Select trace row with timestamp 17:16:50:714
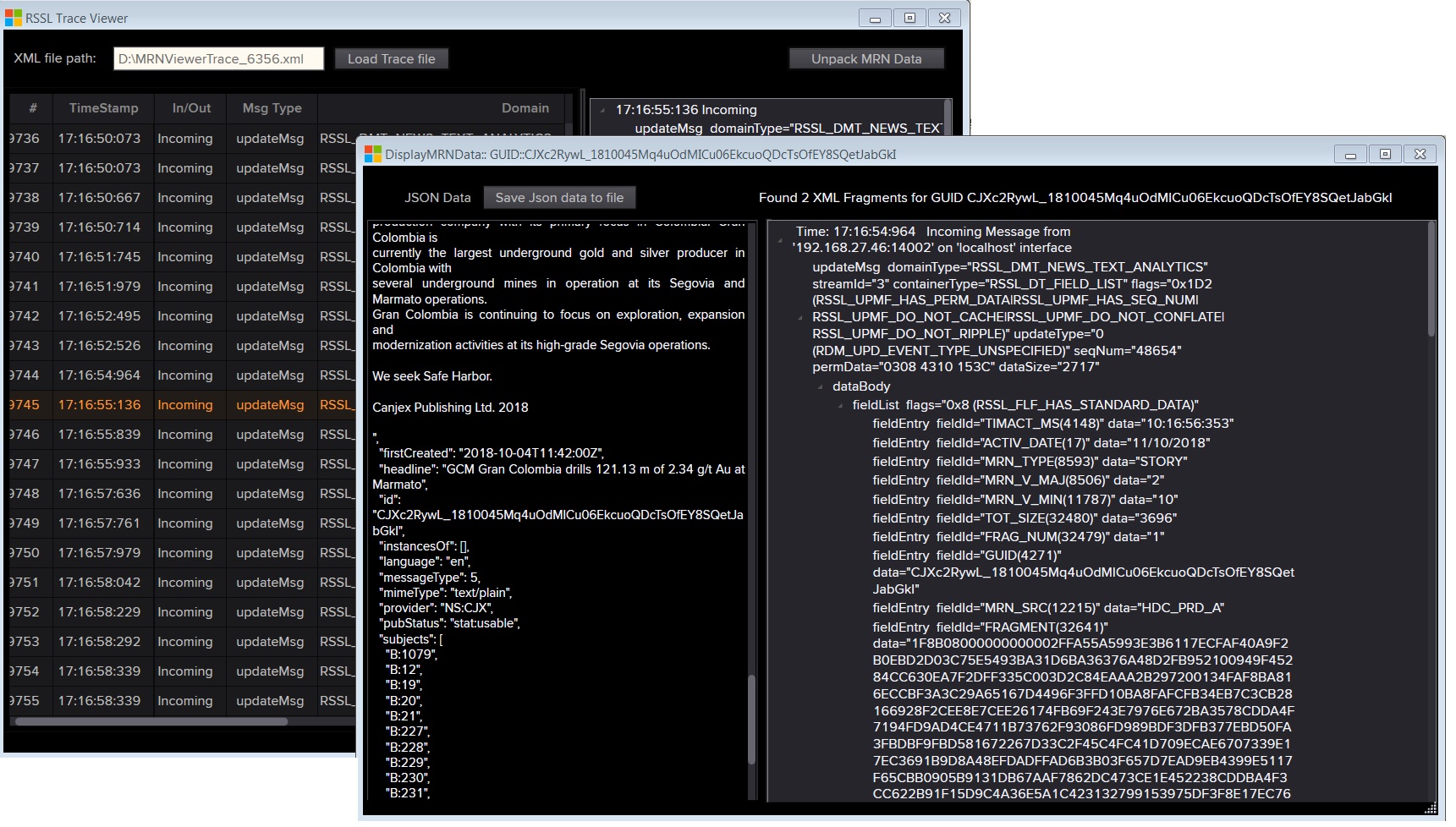The height and width of the screenshot is (827, 1456). pos(182,227)
